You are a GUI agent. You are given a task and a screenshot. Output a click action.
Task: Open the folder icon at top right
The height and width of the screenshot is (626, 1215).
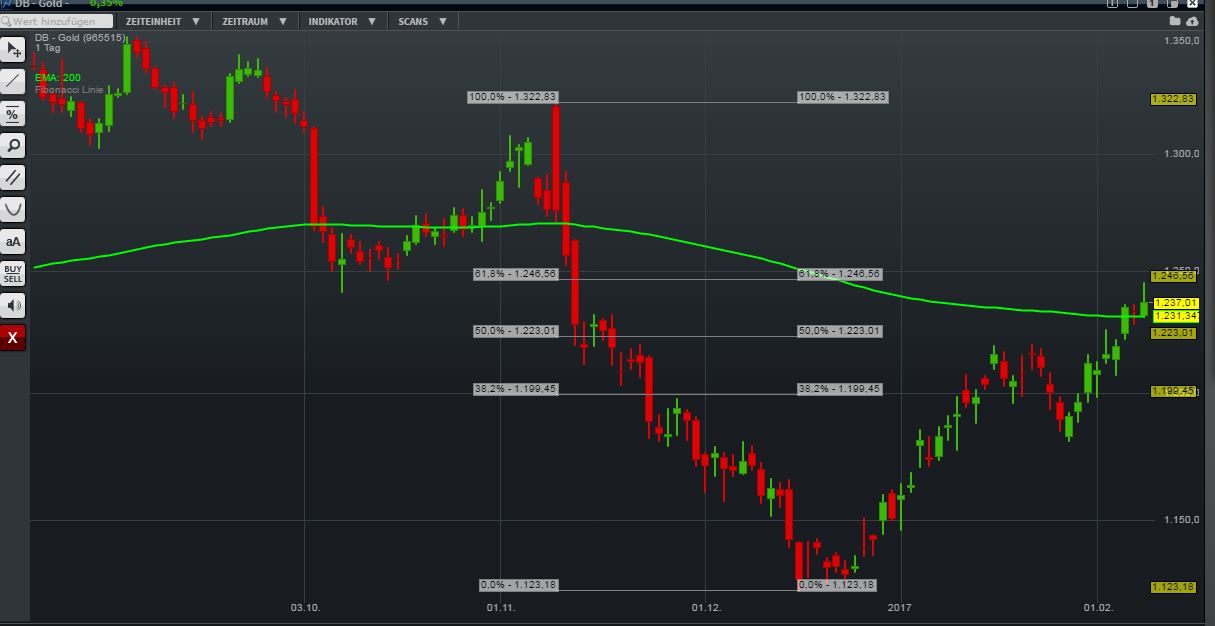1176,21
